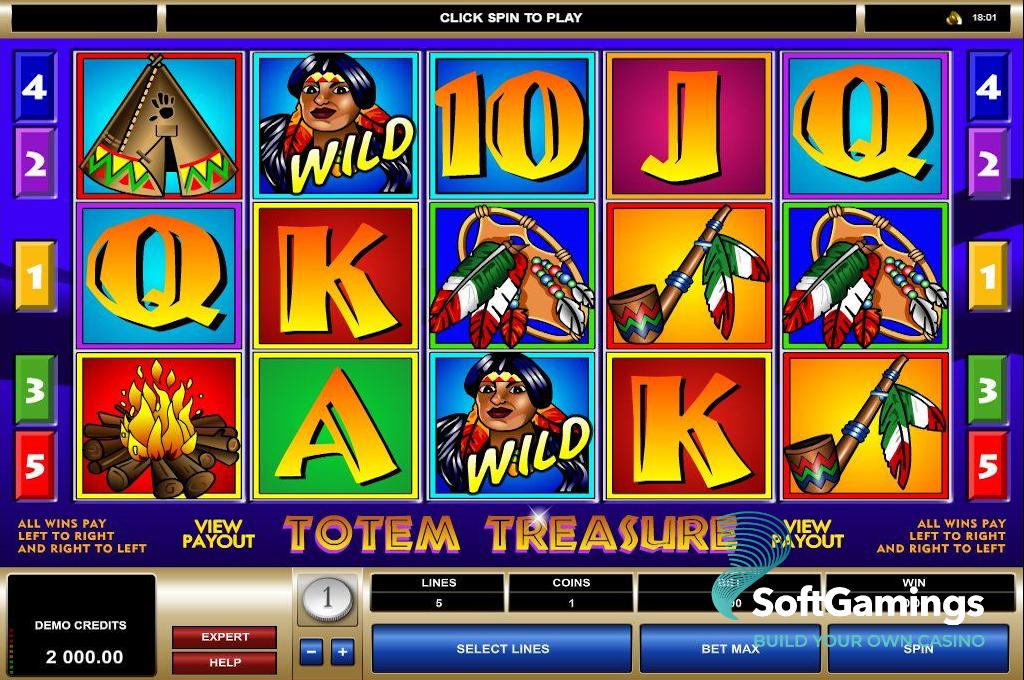This screenshot has width=1024, height=680.
Task: Click the Bet Max button
Action: click(730, 649)
